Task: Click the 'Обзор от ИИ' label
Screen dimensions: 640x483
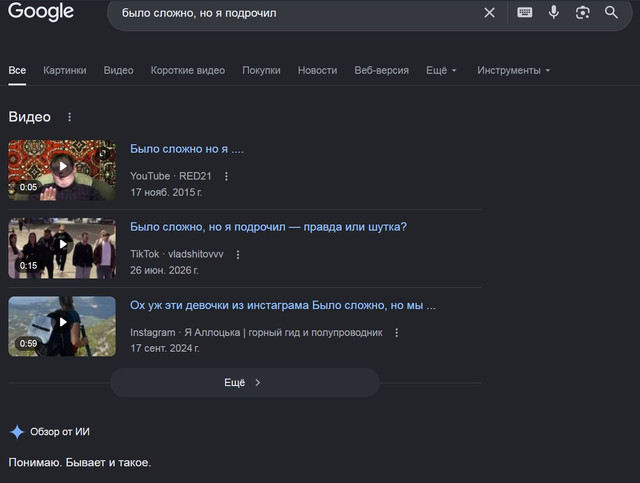Action: (60, 432)
